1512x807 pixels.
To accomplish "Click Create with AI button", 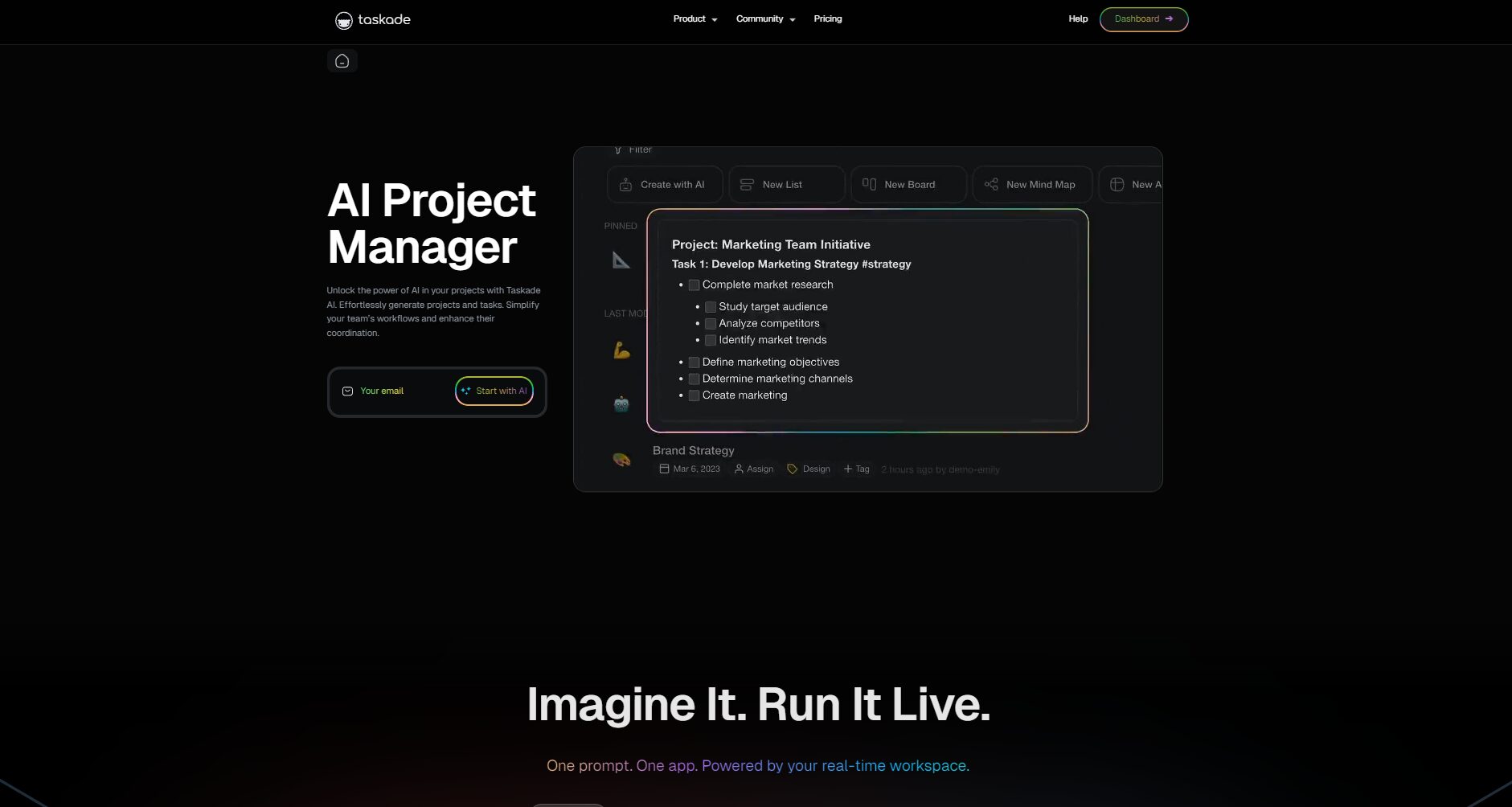I will pos(664,185).
